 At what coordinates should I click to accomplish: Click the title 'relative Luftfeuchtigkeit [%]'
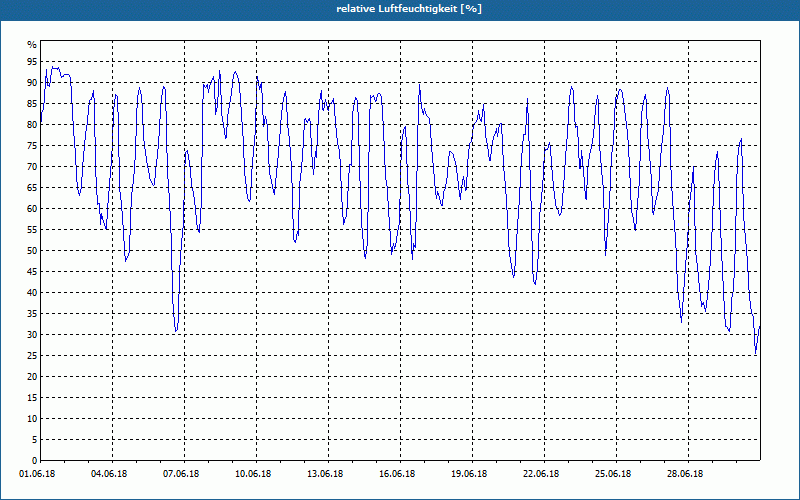click(409, 9)
